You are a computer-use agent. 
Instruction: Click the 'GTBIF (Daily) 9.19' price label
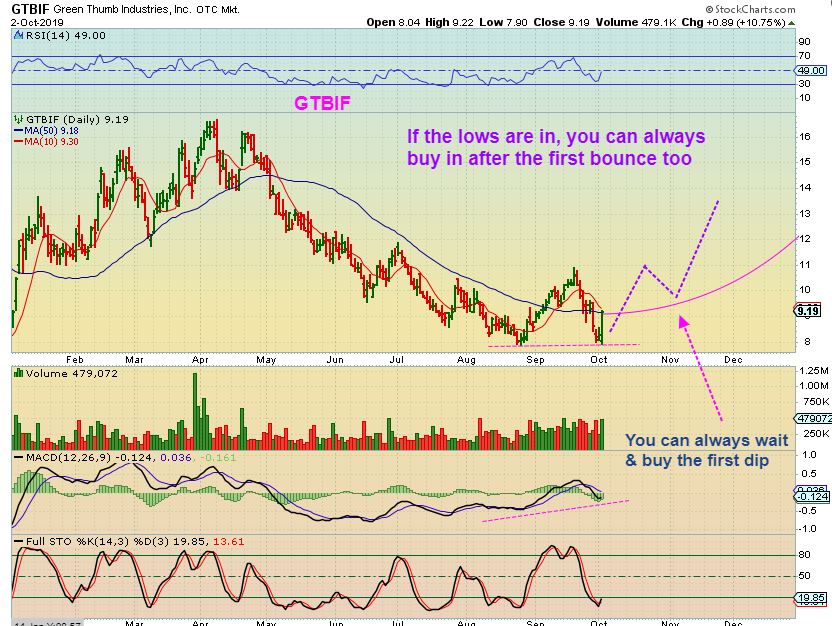77,119
